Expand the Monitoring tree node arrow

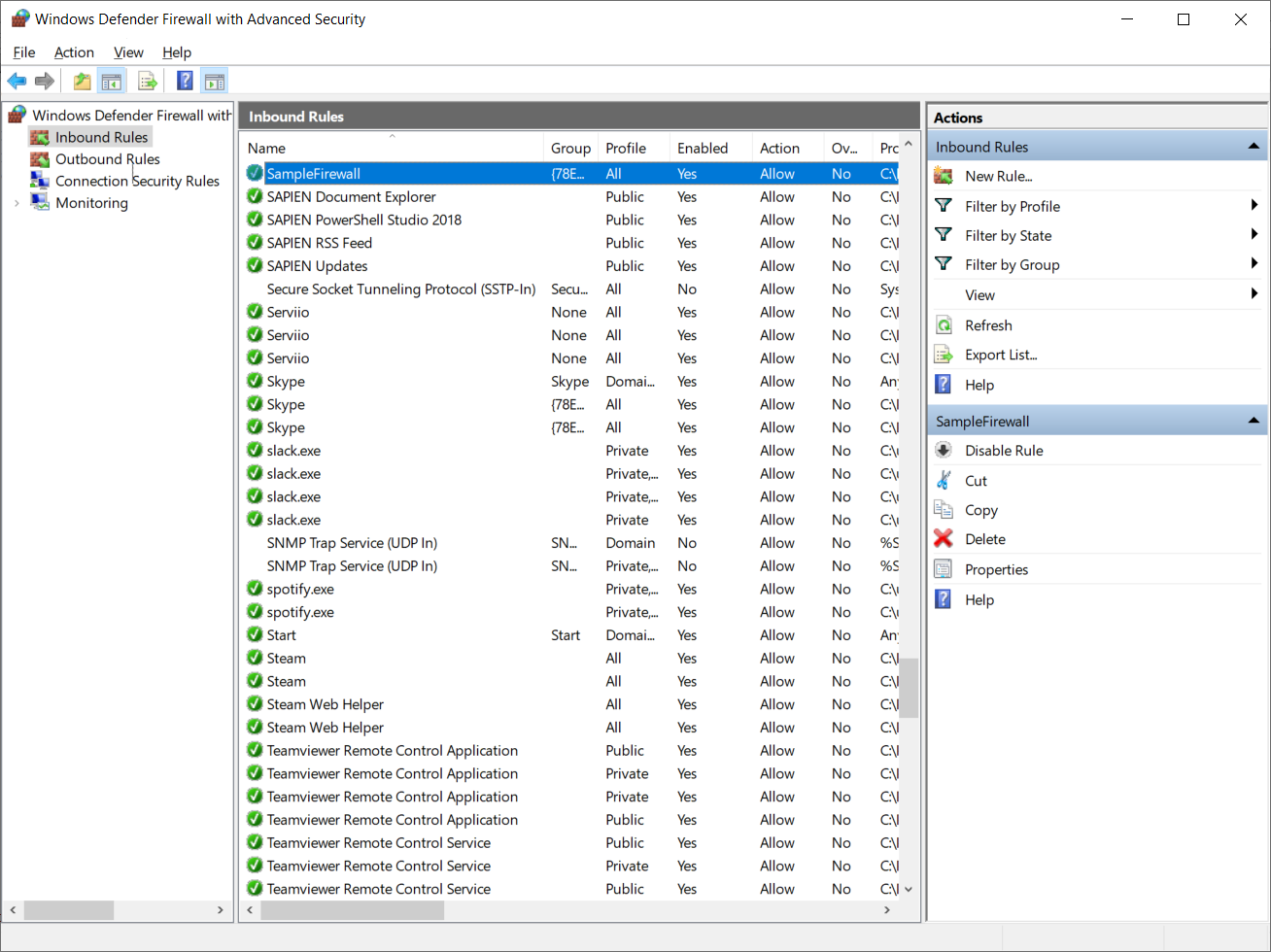pyautogui.click(x=17, y=203)
